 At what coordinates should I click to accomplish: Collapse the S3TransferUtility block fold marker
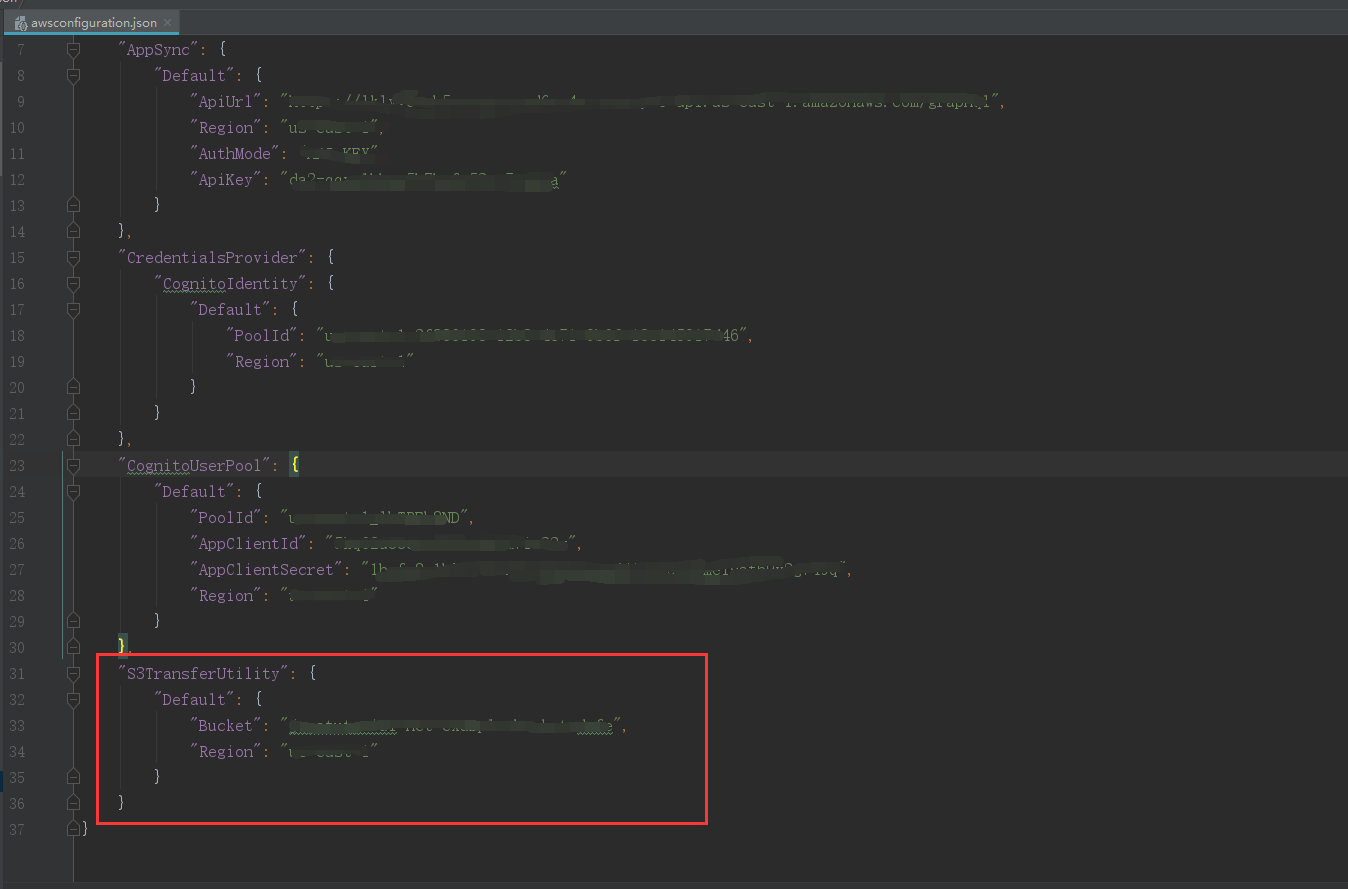[72, 673]
